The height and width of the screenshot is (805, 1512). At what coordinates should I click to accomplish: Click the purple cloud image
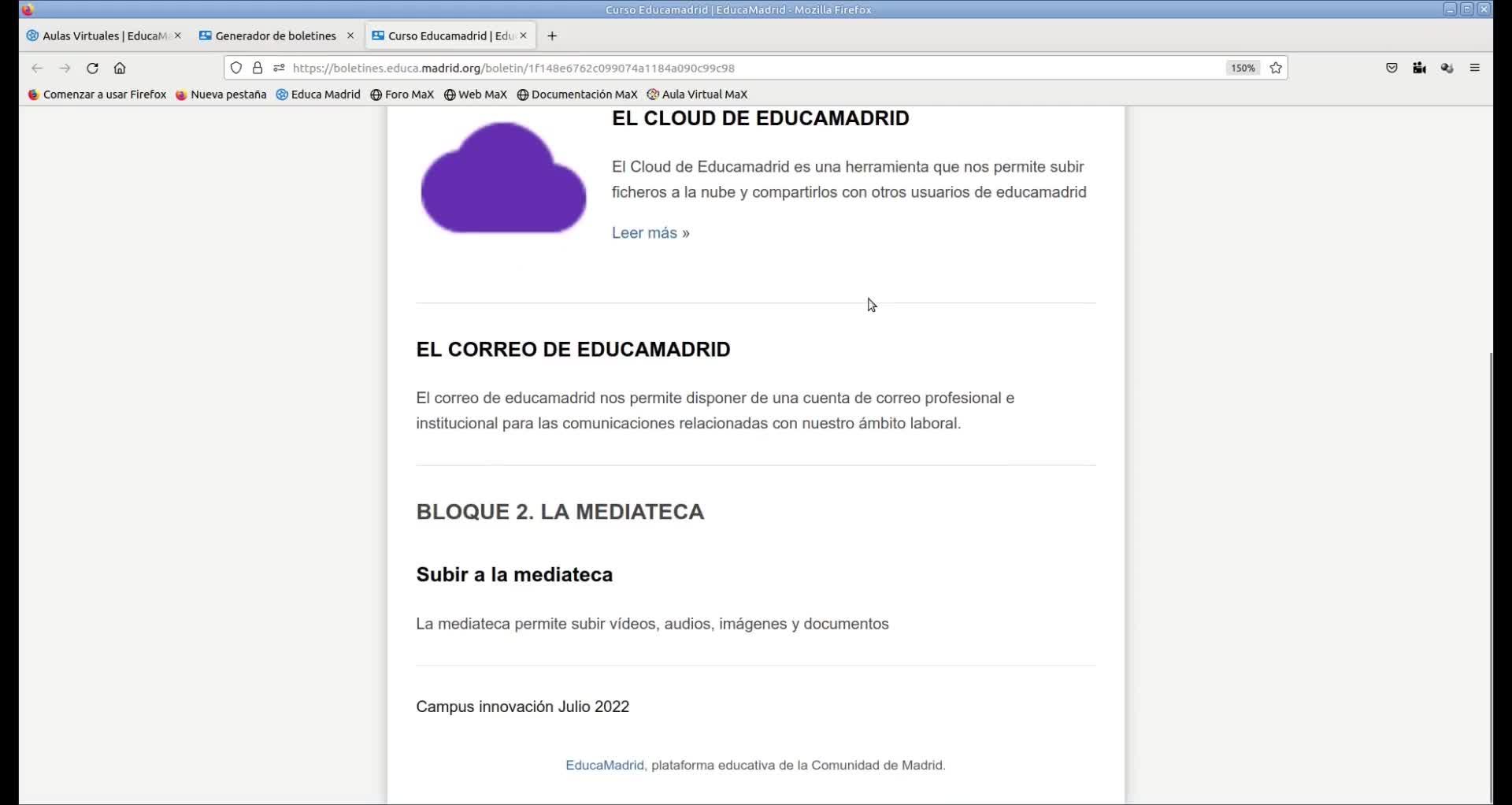tap(503, 178)
